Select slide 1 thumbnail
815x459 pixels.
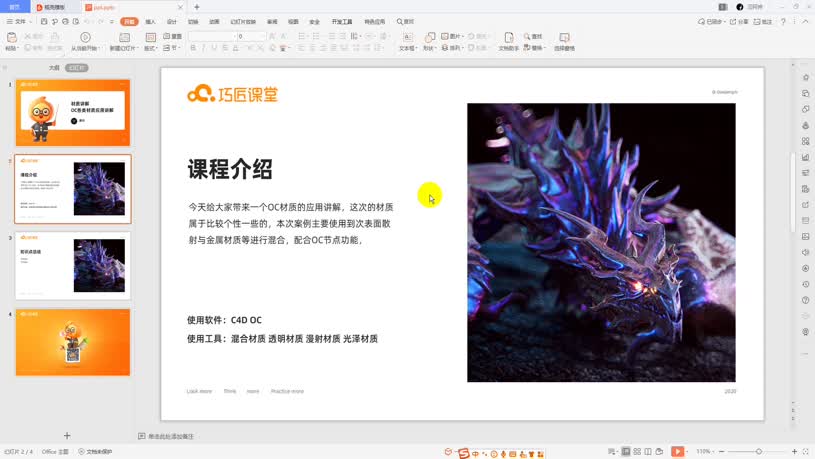(x=73, y=112)
